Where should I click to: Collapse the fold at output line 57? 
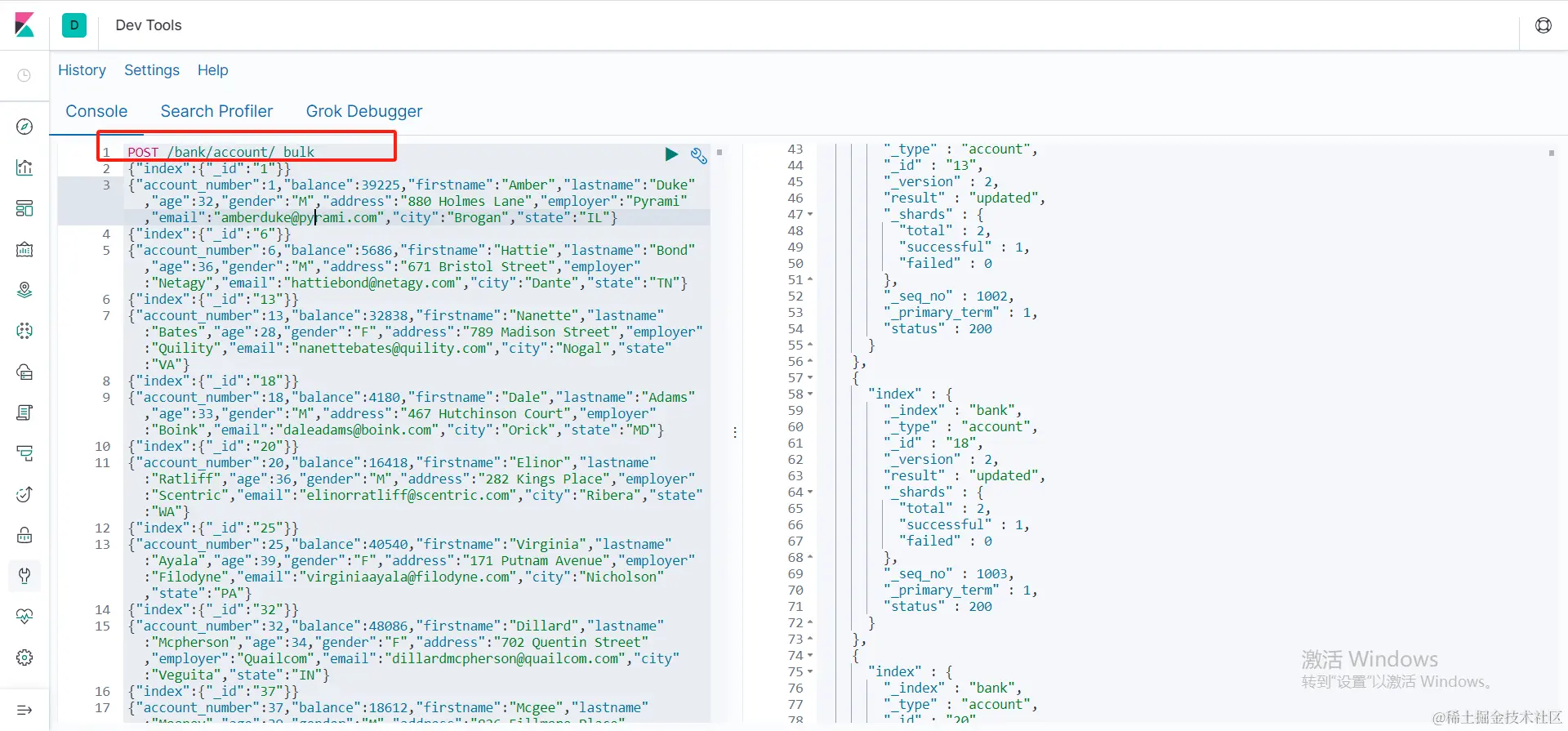810,378
